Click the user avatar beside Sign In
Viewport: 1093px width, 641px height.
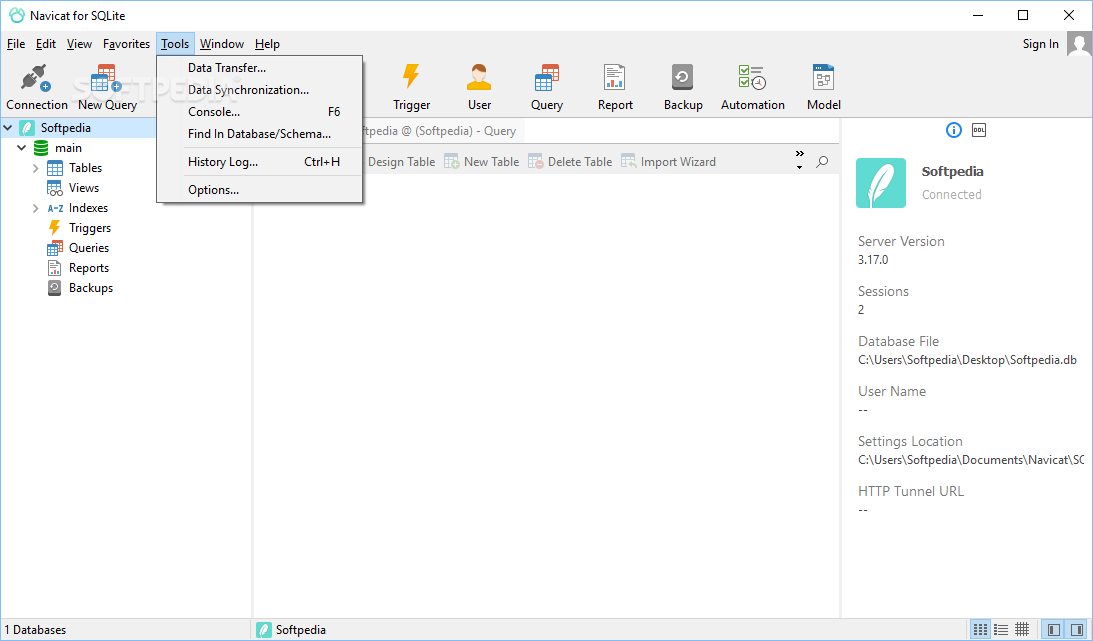1079,44
